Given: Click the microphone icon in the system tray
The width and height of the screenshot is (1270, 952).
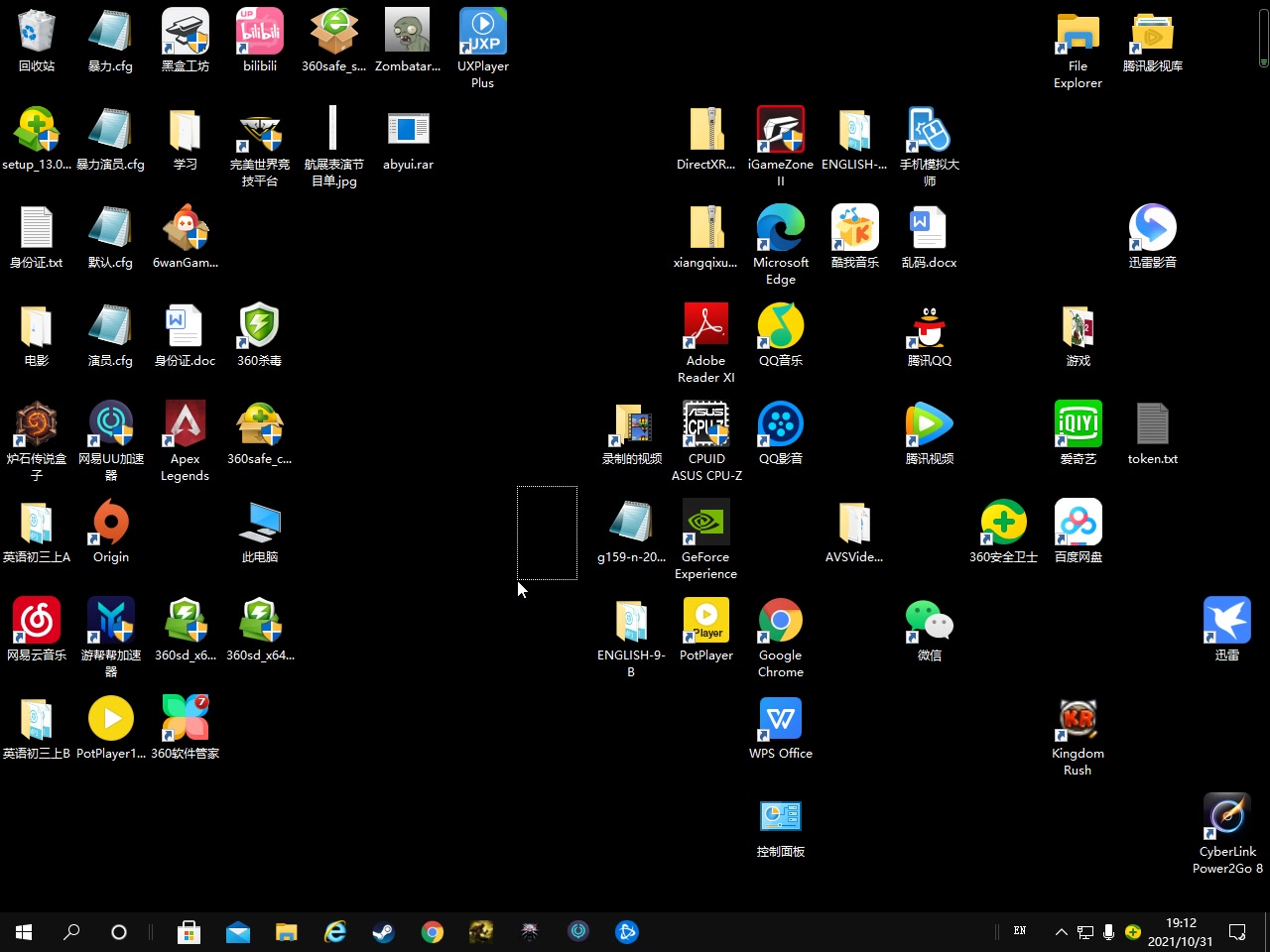Looking at the screenshot, I should (x=1108, y=932).
